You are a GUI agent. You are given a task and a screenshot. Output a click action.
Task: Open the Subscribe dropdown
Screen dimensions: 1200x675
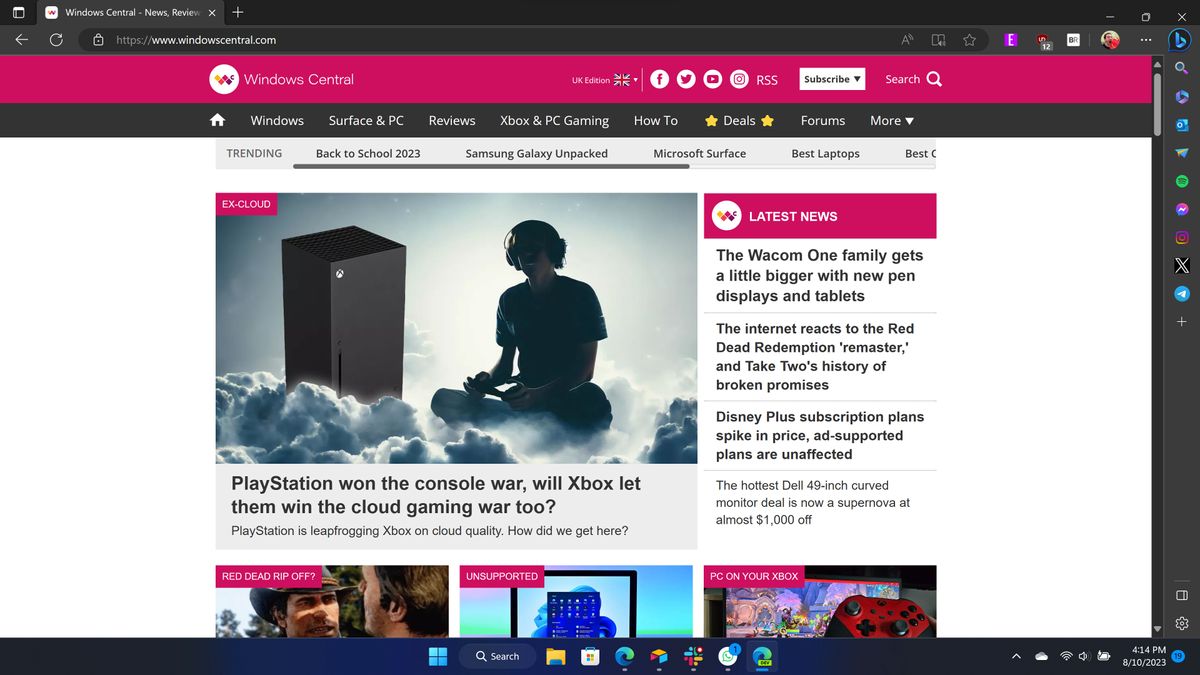pos(832,79)
